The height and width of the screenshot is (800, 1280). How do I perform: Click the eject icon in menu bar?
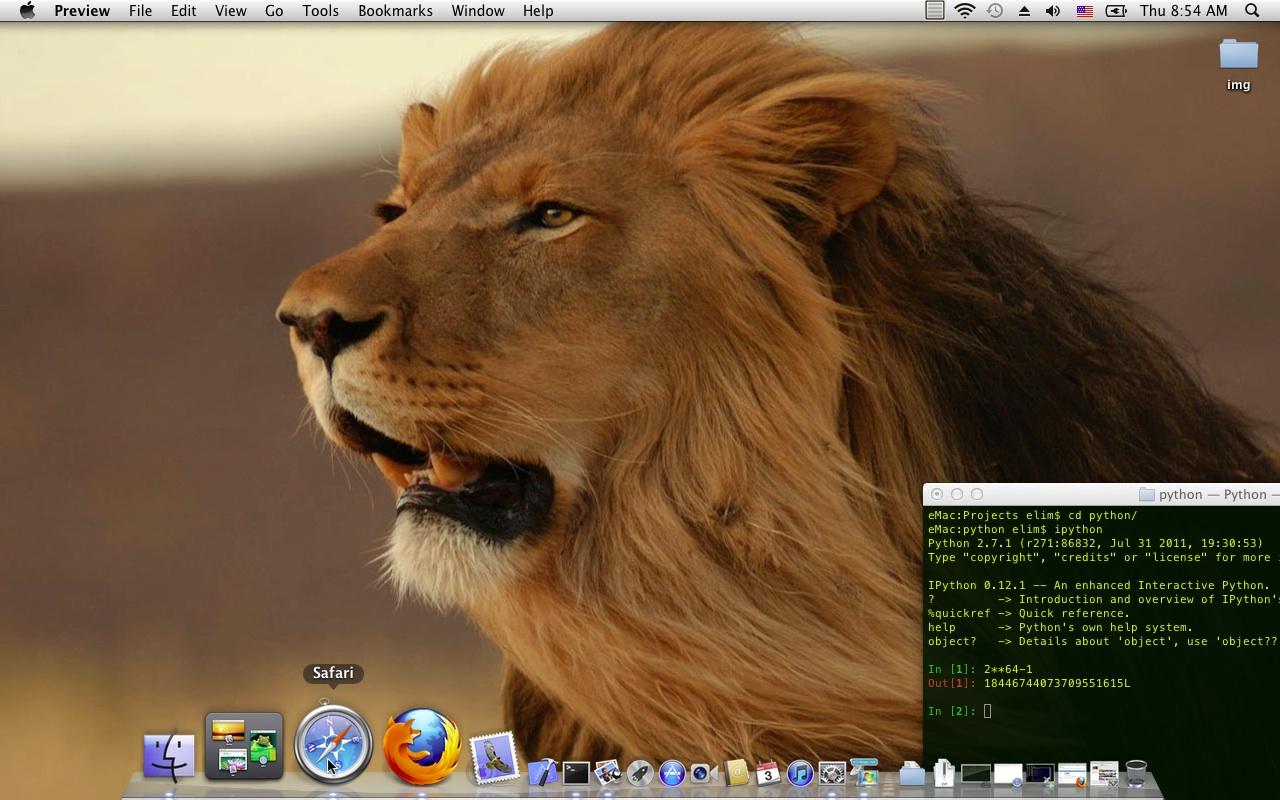pyautogui.click(x=1024, y=11)
